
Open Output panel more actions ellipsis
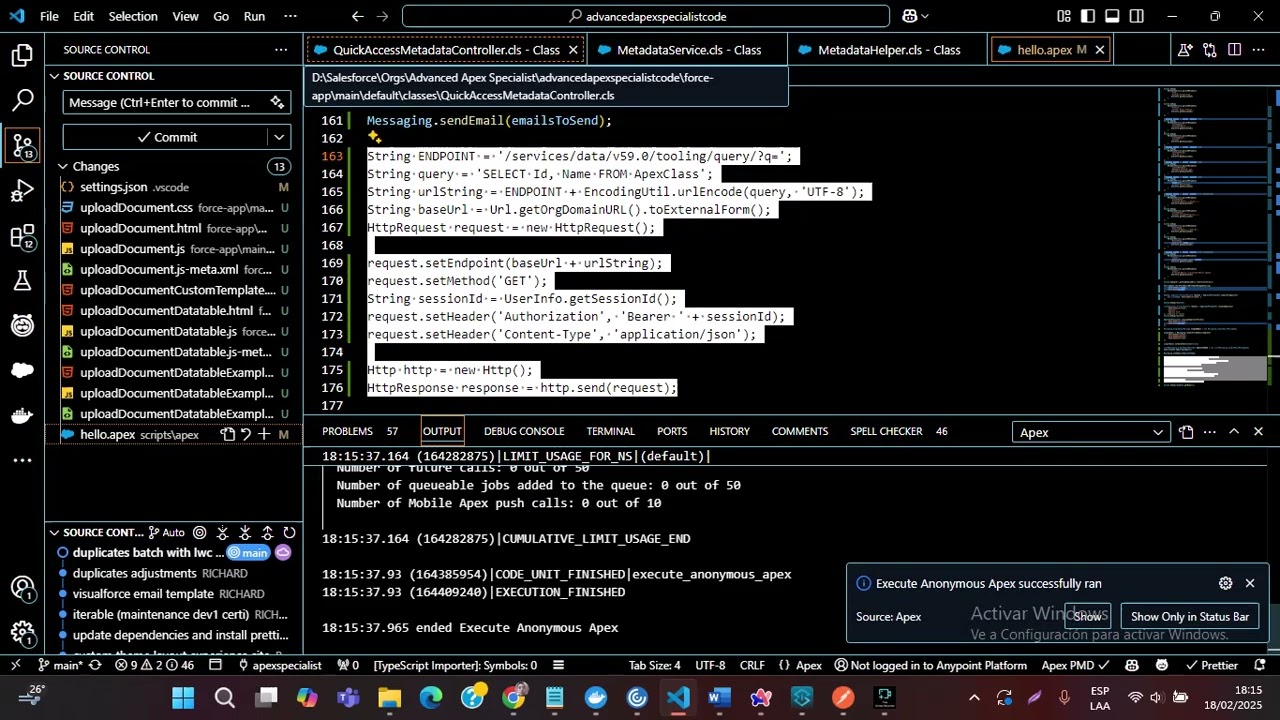point(1210,432)
